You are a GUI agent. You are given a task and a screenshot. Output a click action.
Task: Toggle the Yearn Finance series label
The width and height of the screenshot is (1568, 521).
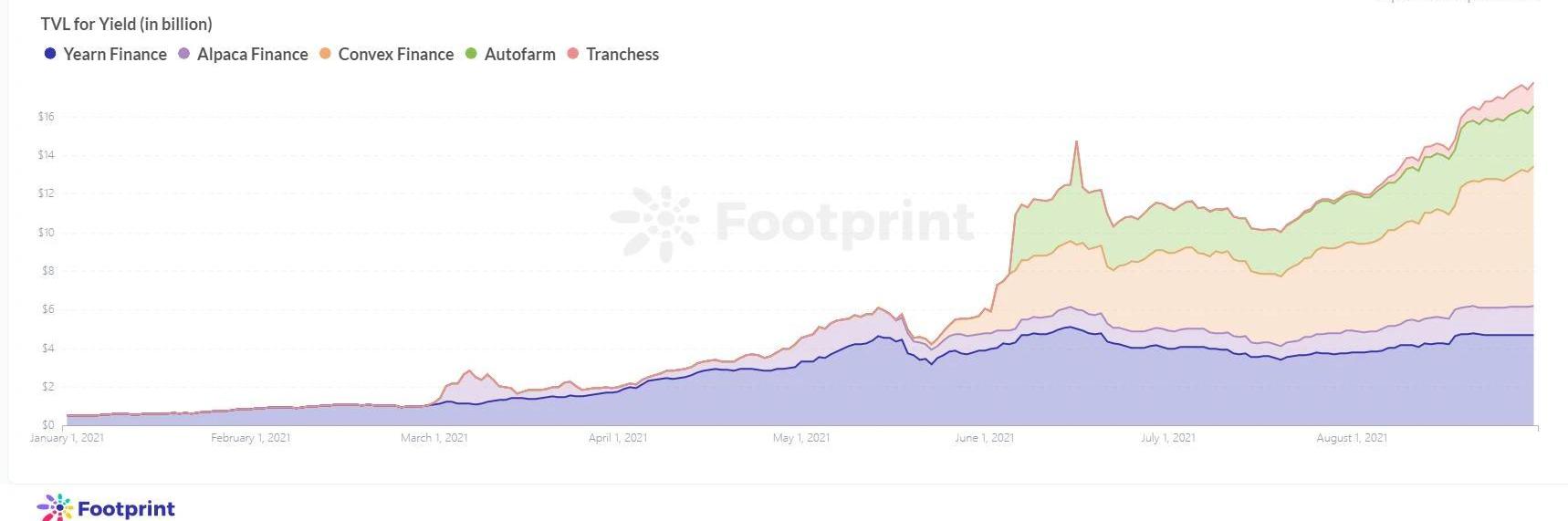[115, 55]
